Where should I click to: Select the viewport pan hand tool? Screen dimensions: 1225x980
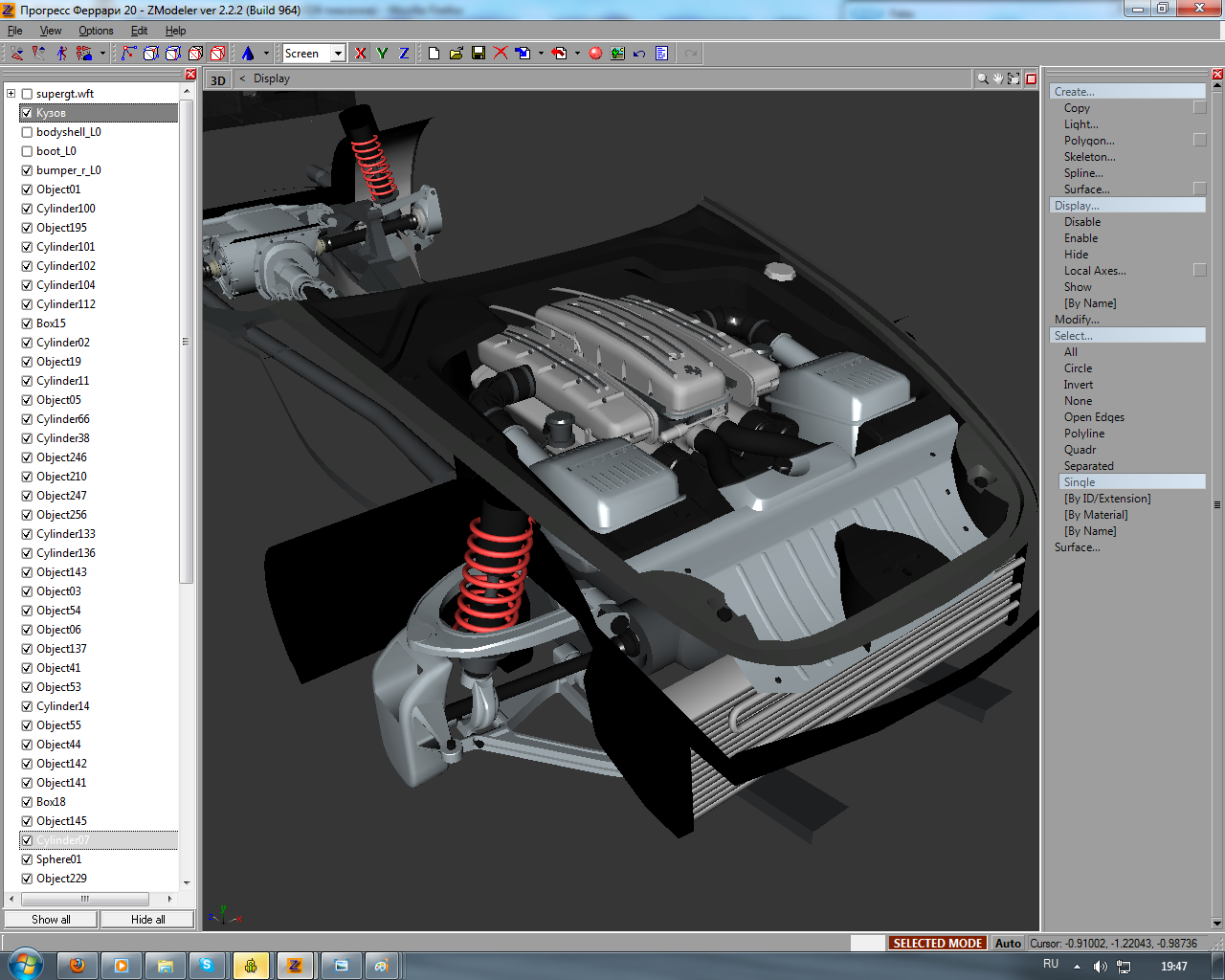(997, 79)
